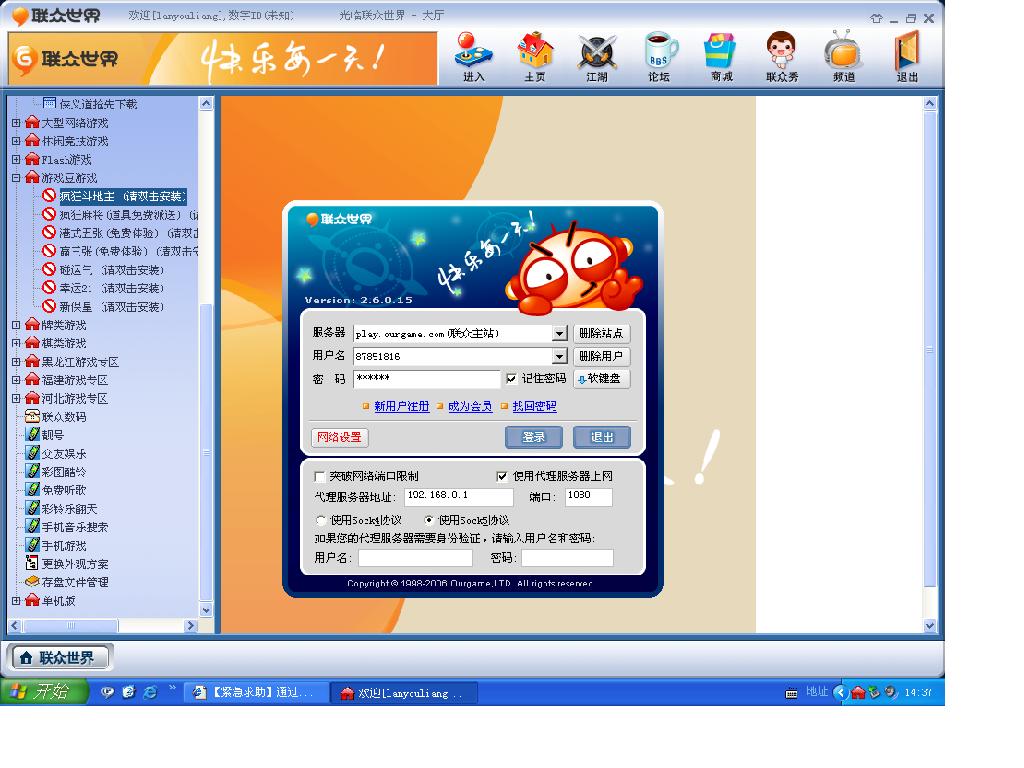Open the 联众秀 avatar icon

pos(782,57)
